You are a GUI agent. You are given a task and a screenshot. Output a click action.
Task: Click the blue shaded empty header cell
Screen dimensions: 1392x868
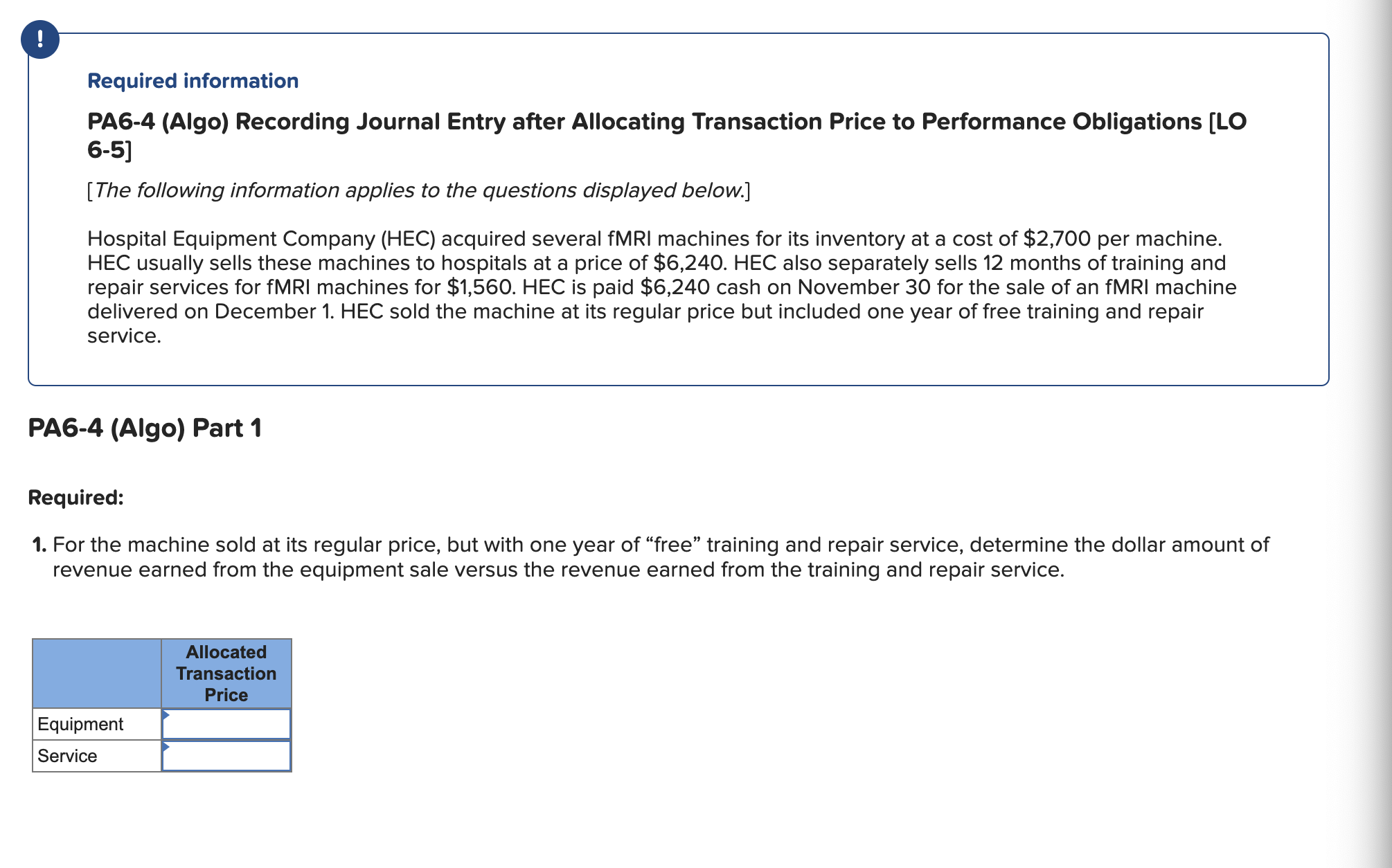click(x=97, y=673)
